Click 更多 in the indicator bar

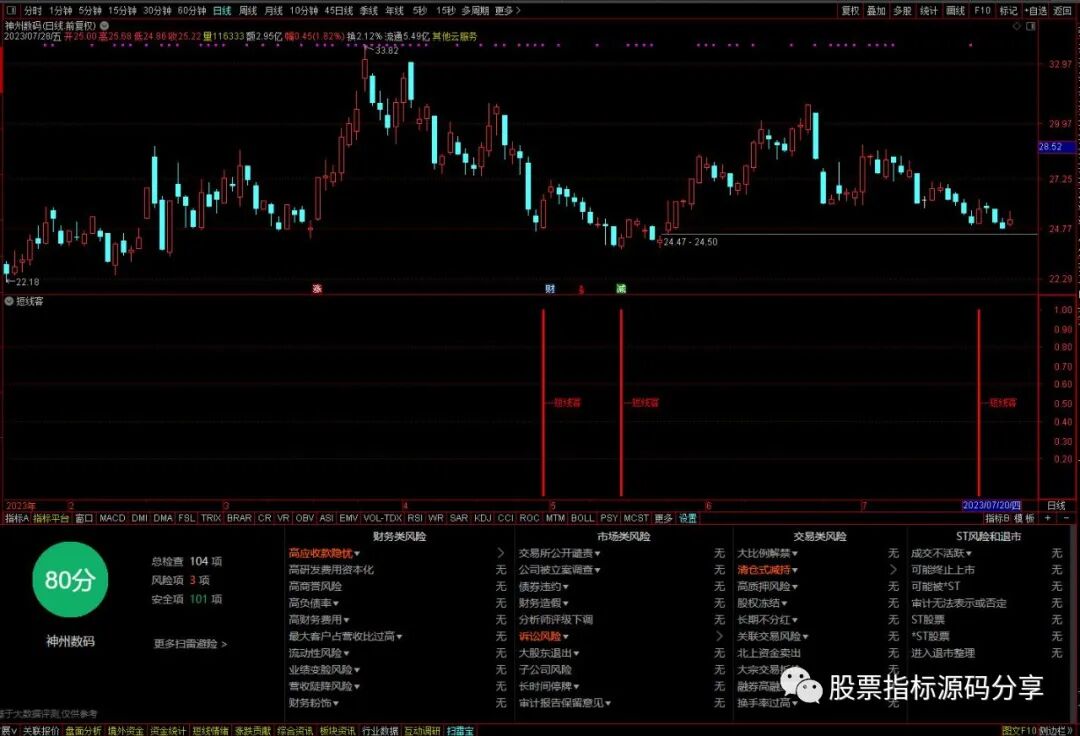(x=663, y=518)
